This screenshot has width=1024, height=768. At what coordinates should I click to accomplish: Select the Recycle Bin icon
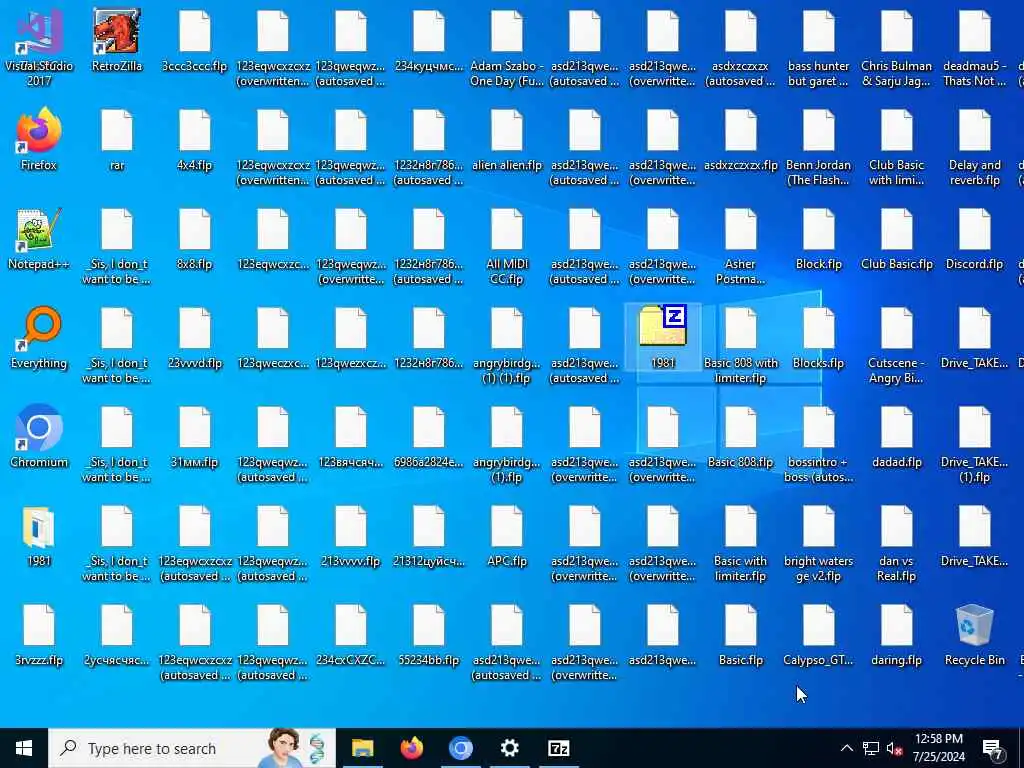coord(974,635)
